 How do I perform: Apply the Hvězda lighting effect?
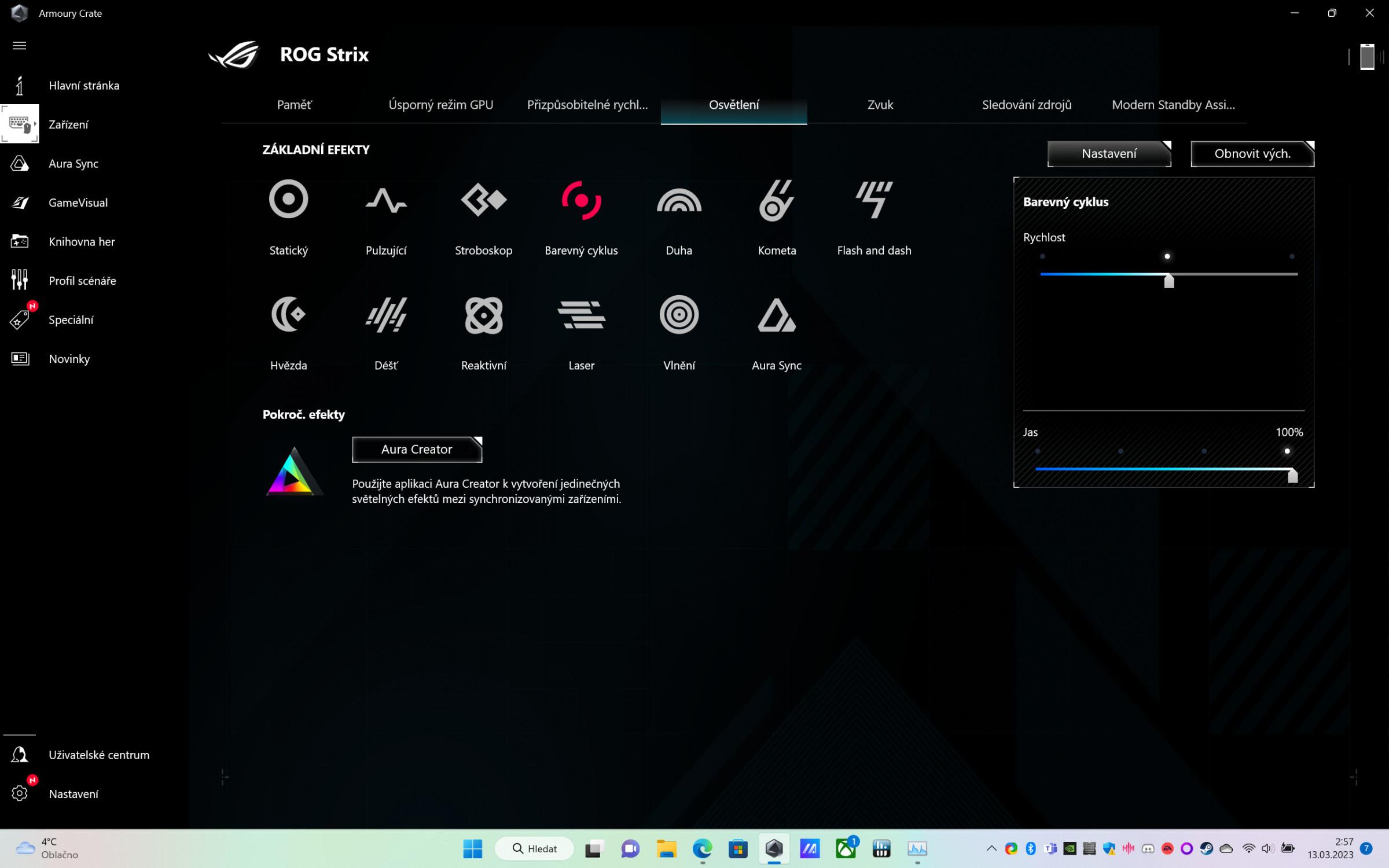288,314
